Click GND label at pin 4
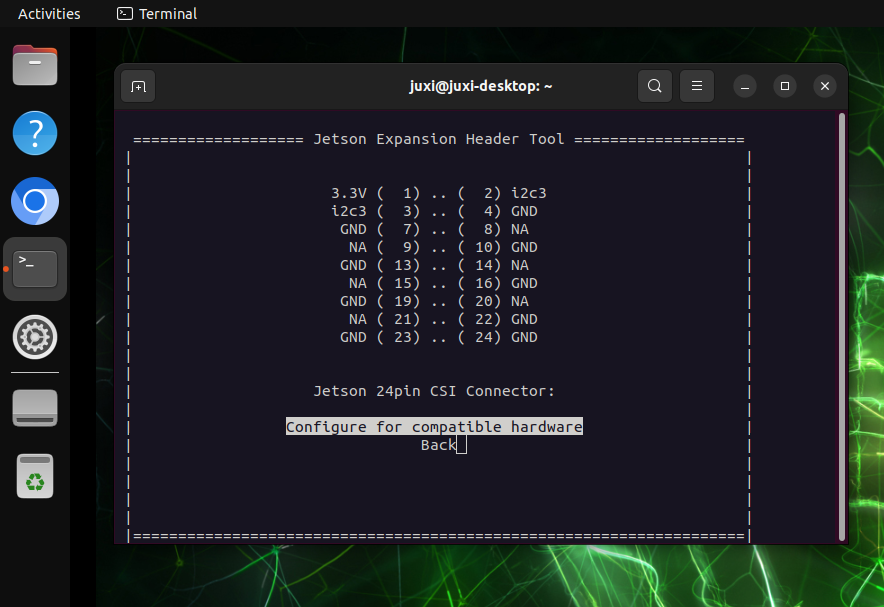 524,211
